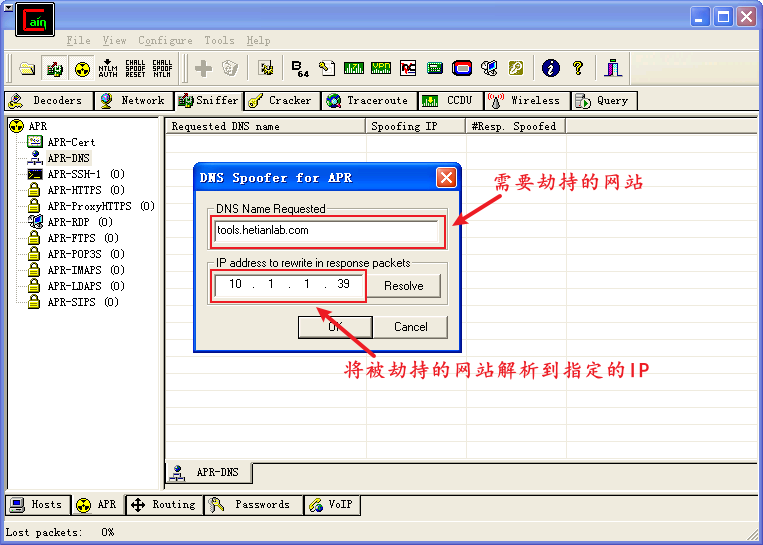The width and height of the screenshot is (763, 545).
Task: Select APR-HTTPS (0) in the tree
Action: click(x=86, y=190)
